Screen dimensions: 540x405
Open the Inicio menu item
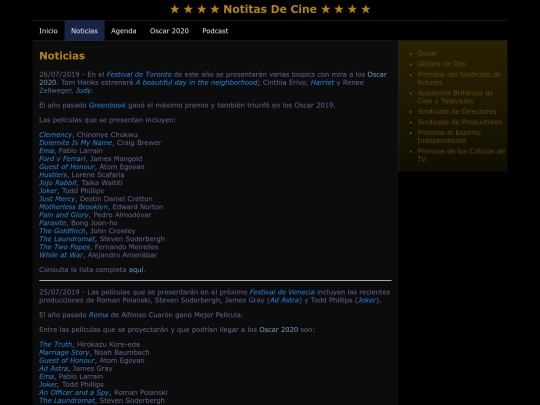coord(48,31)
